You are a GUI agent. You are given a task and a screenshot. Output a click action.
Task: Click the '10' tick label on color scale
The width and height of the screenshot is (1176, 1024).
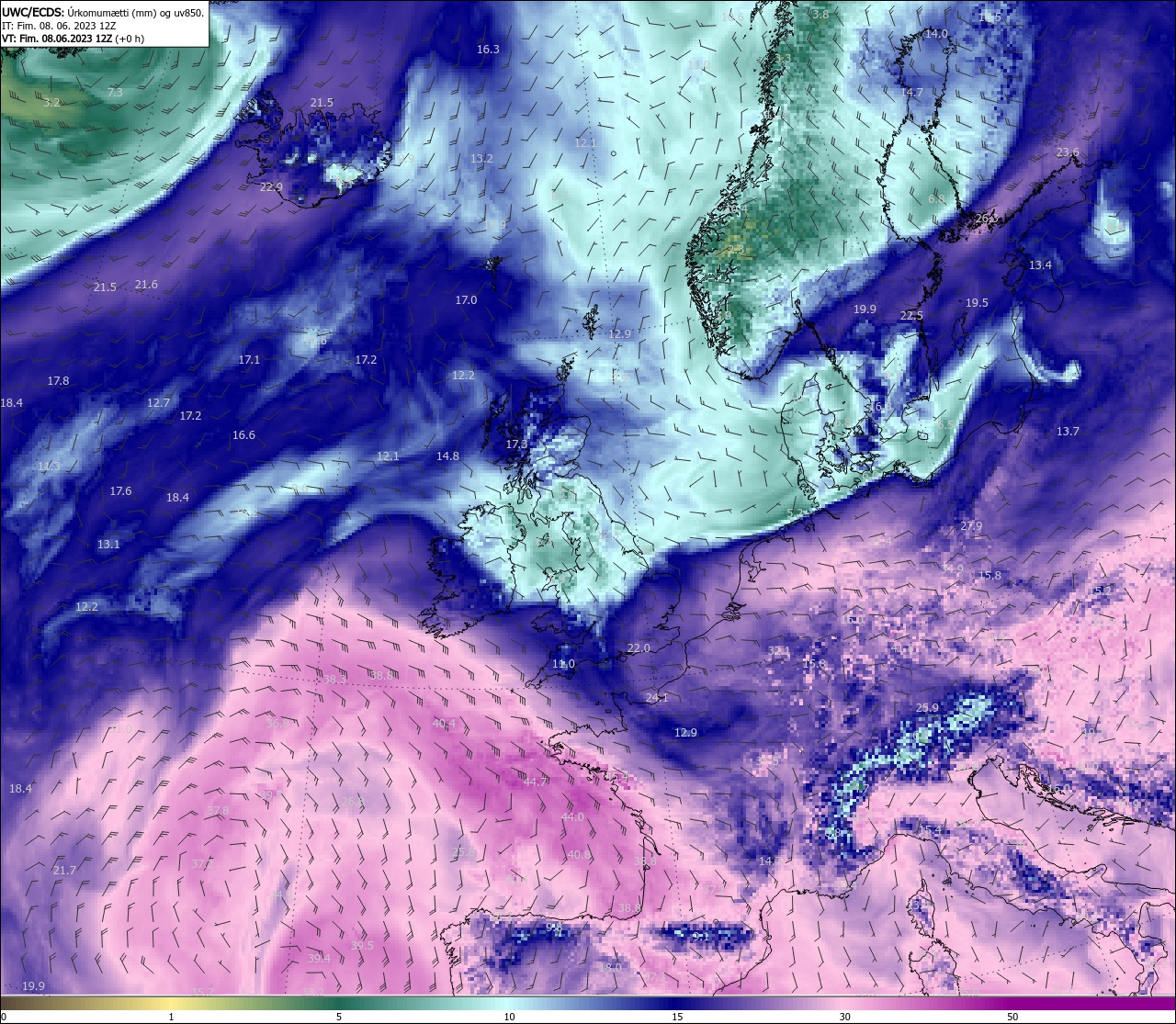pos(509,1017)
